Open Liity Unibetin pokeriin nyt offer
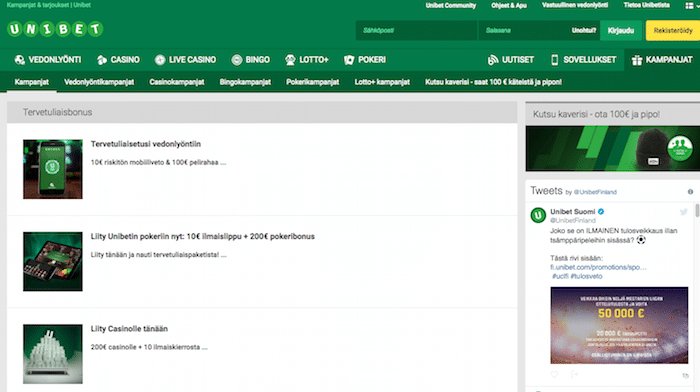Image resolution: width=700 pixels, height=392 pixels. (203, 237)
